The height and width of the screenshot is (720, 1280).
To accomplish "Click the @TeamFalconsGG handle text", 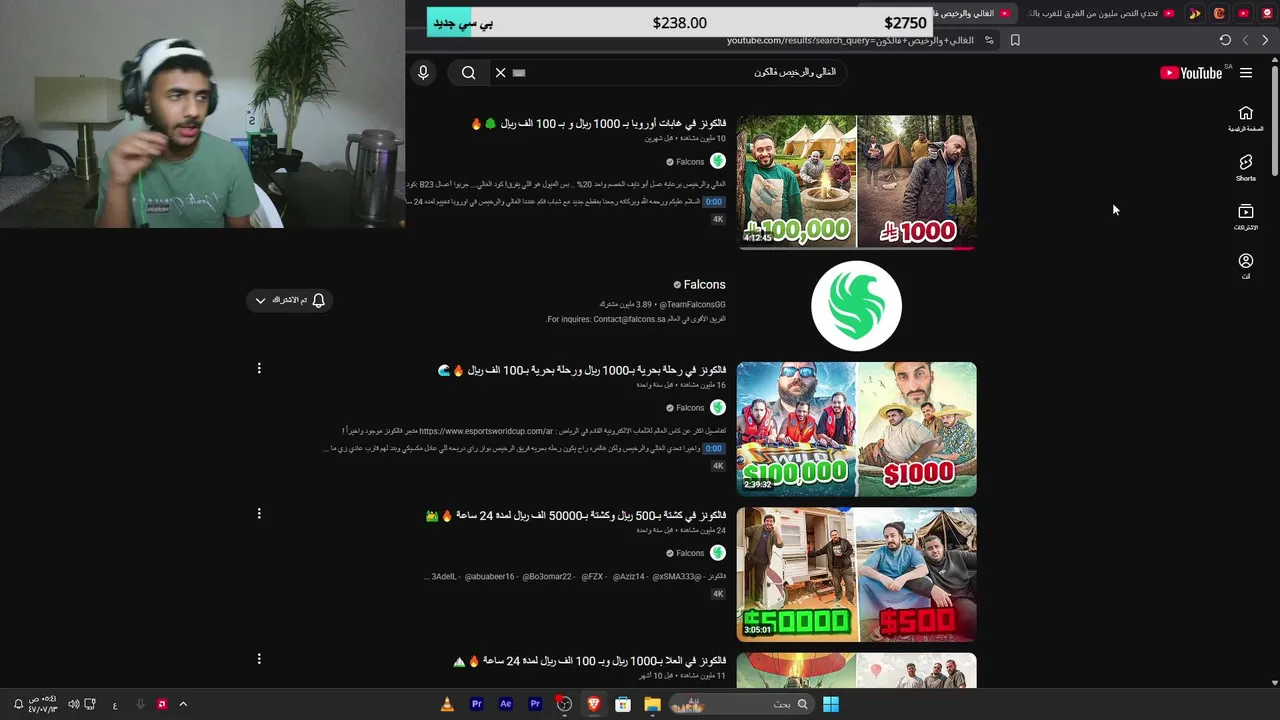I will [x=692, y=304].
